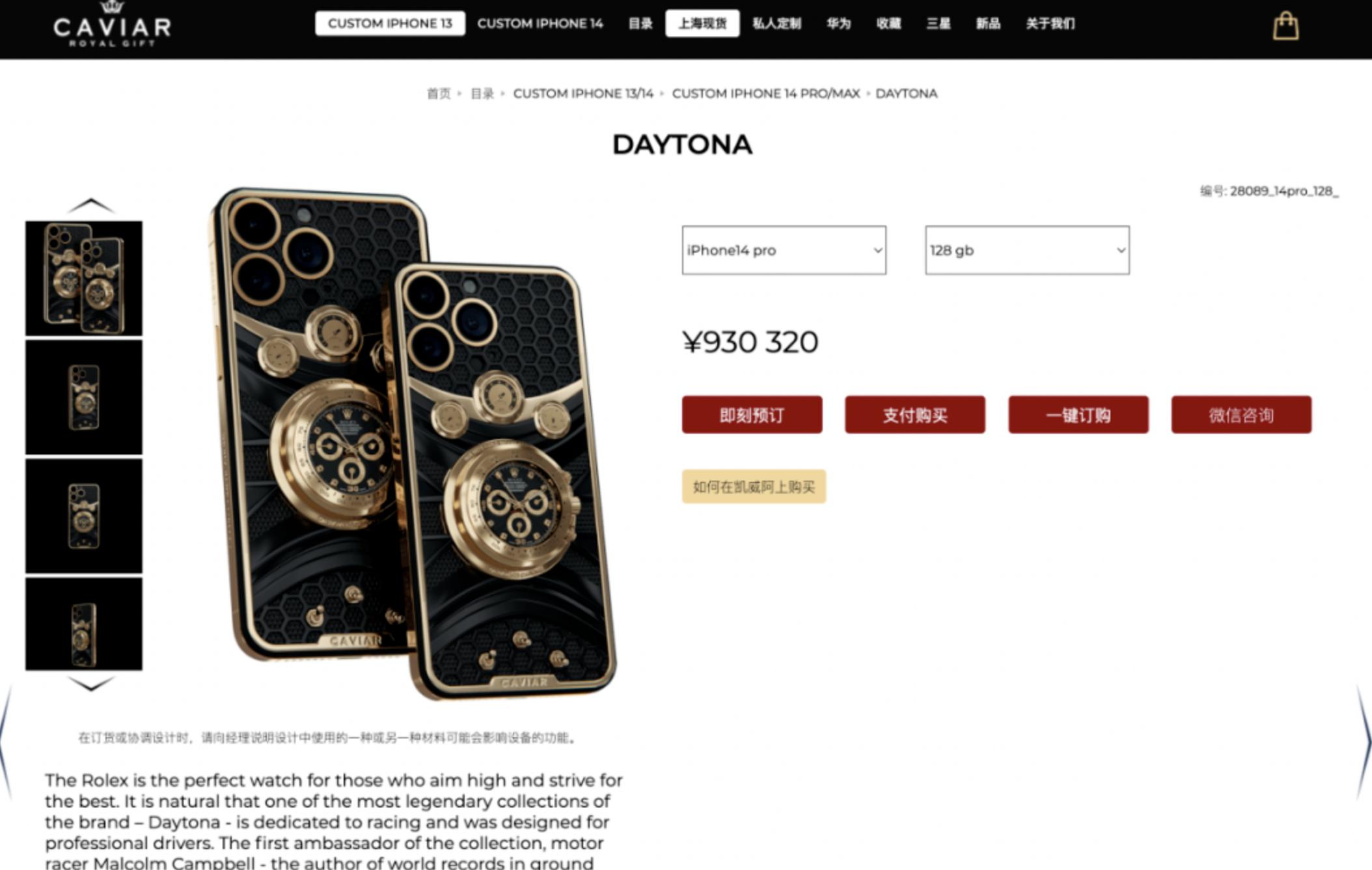The image size is (1372, 870).
Task: Open the 128 gb storage dropdown
Action: (x=1027, y=250)
